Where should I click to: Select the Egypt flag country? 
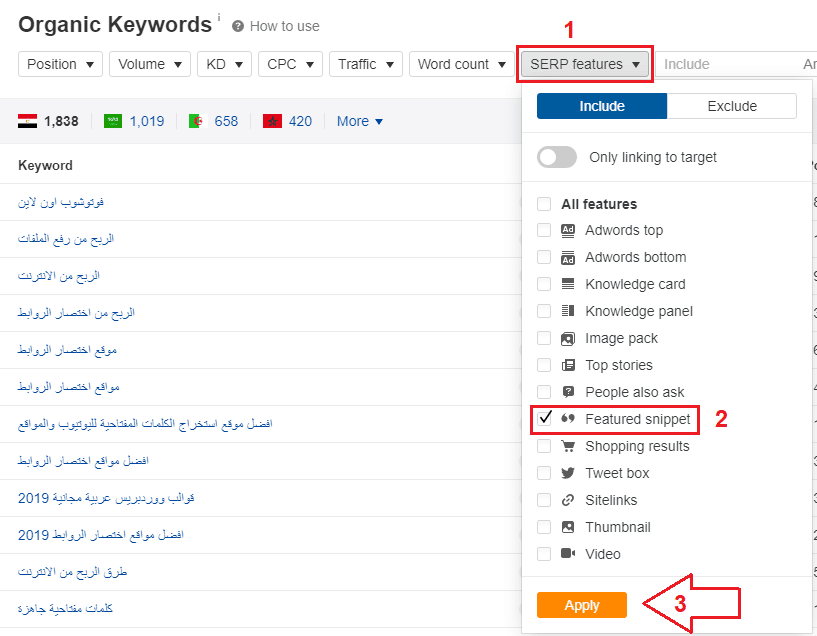click(x=27, y=121)
